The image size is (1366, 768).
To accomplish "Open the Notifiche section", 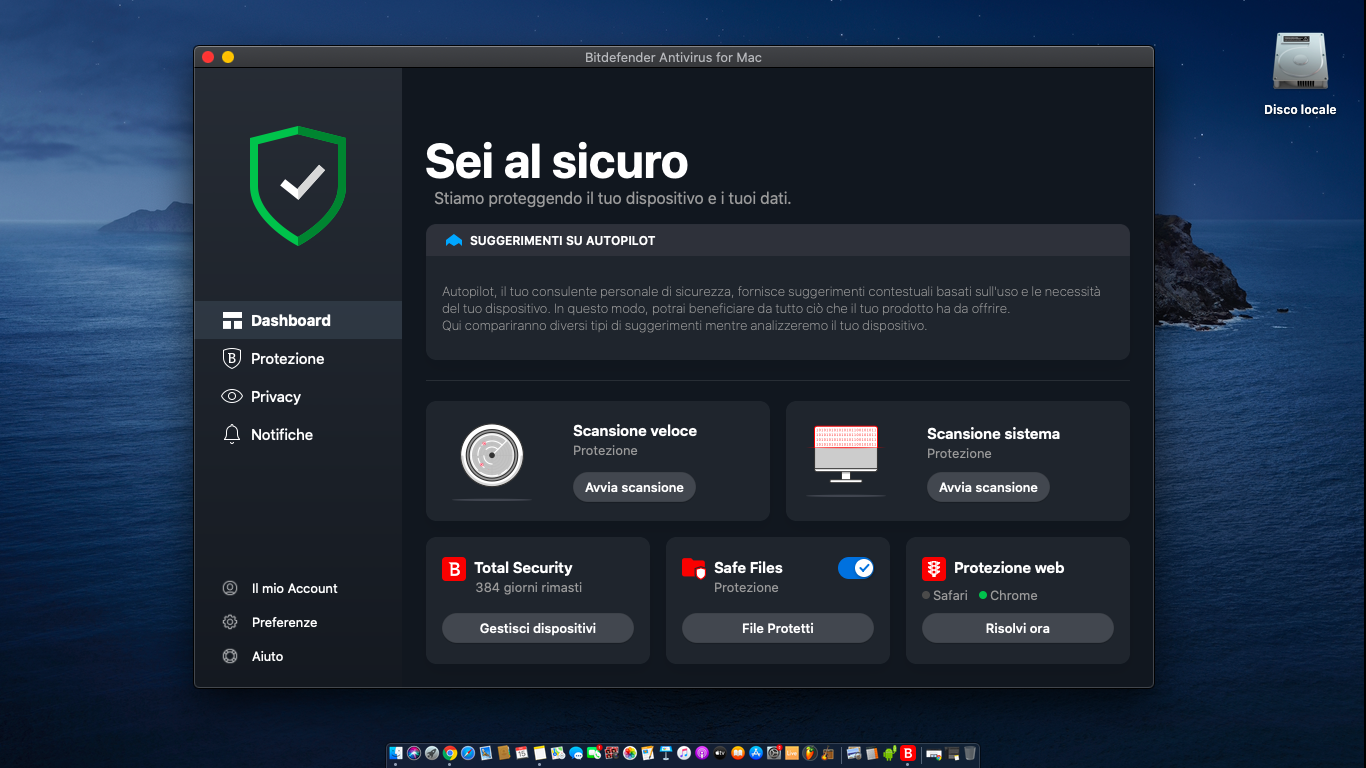I will [298, 434].
